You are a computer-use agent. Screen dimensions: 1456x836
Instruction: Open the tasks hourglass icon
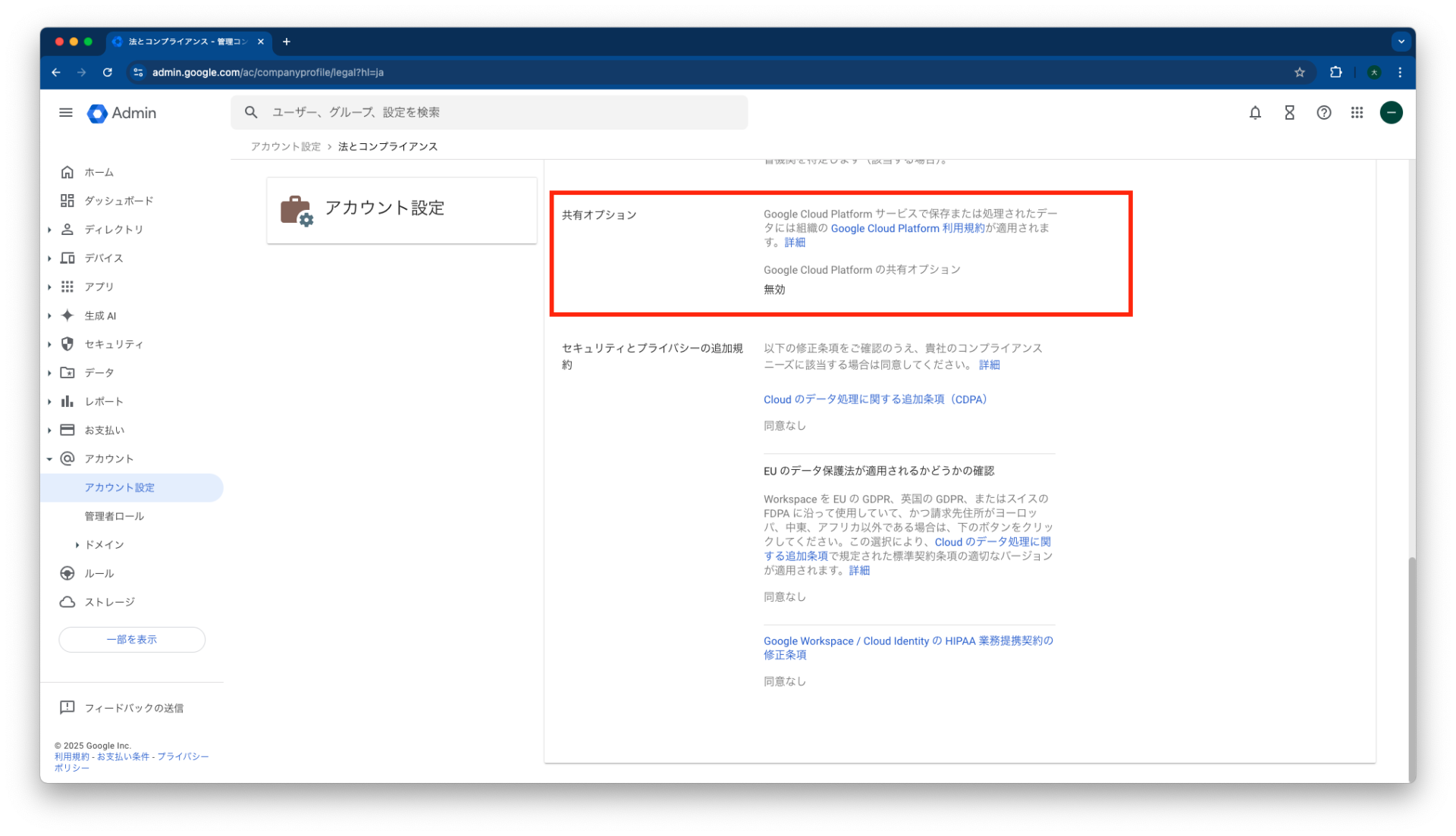point(1289,113)
